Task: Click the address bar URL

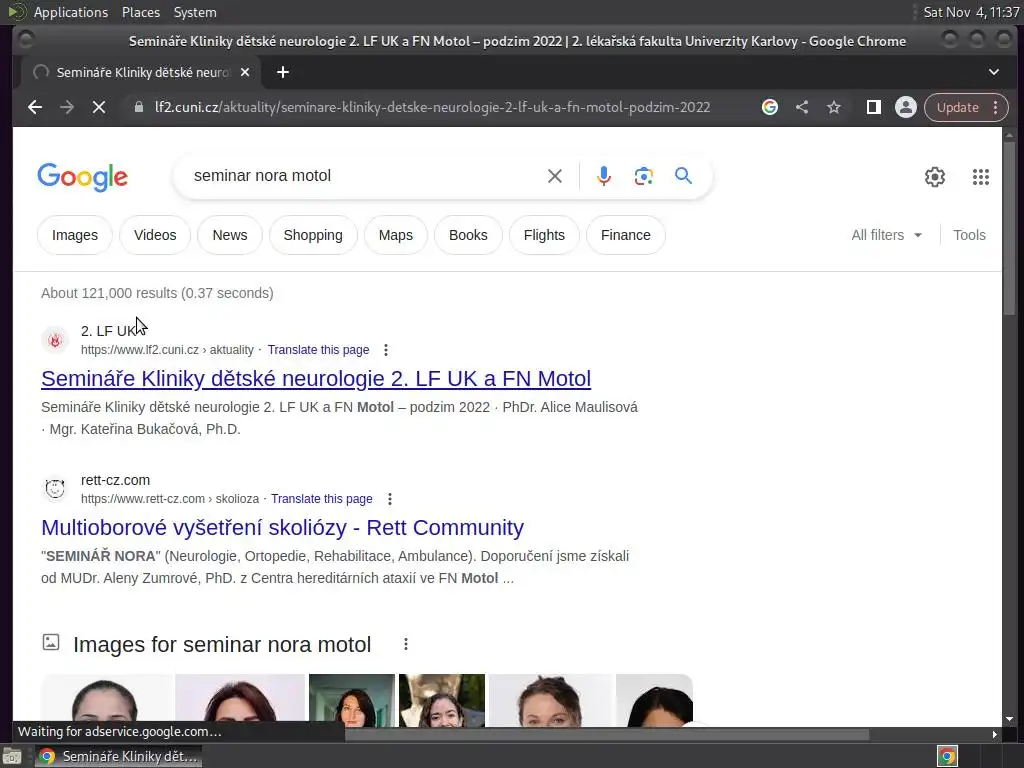Action: [x=432, y=108]
